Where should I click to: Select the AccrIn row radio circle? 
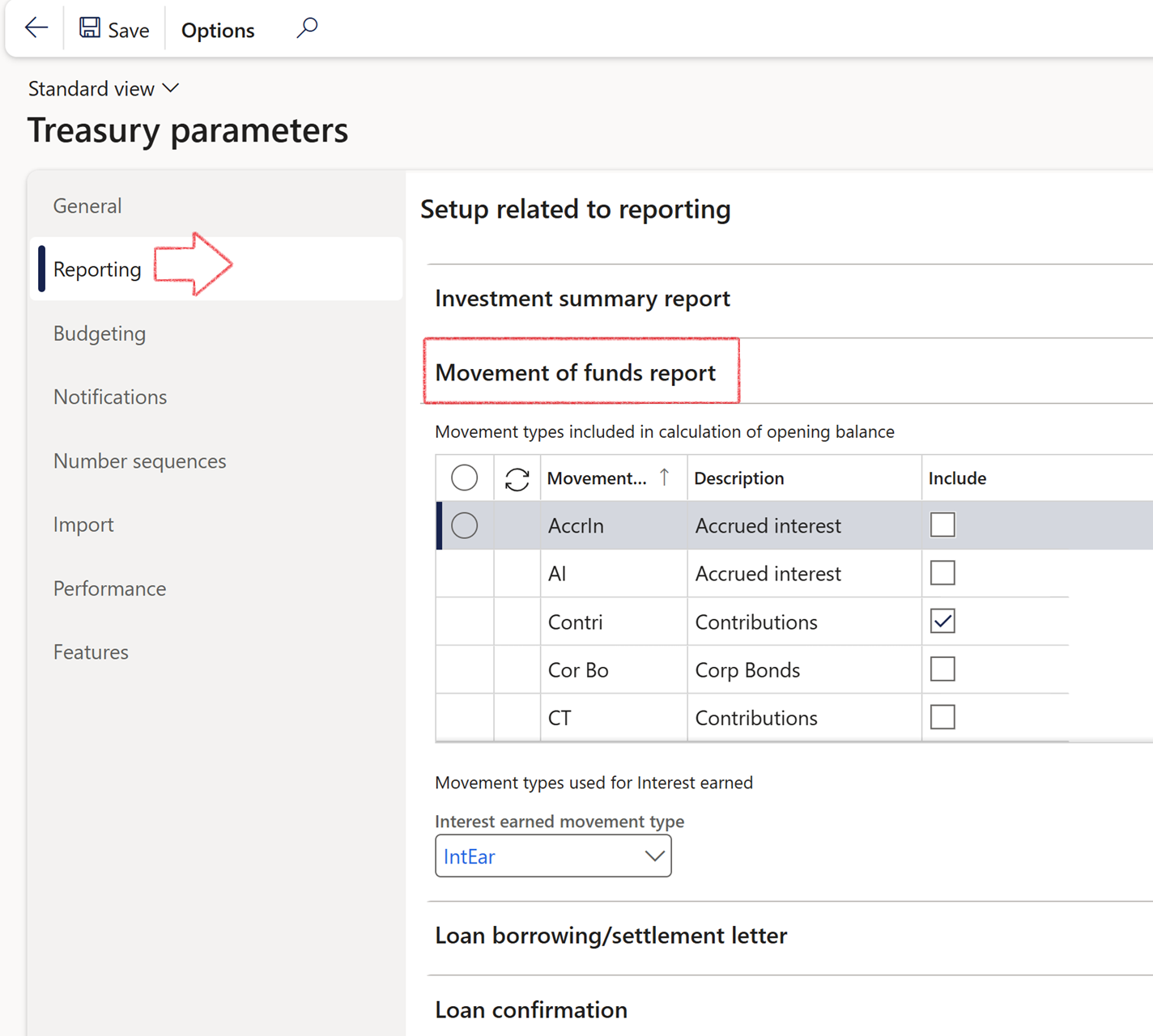click(x=464, y=526)
